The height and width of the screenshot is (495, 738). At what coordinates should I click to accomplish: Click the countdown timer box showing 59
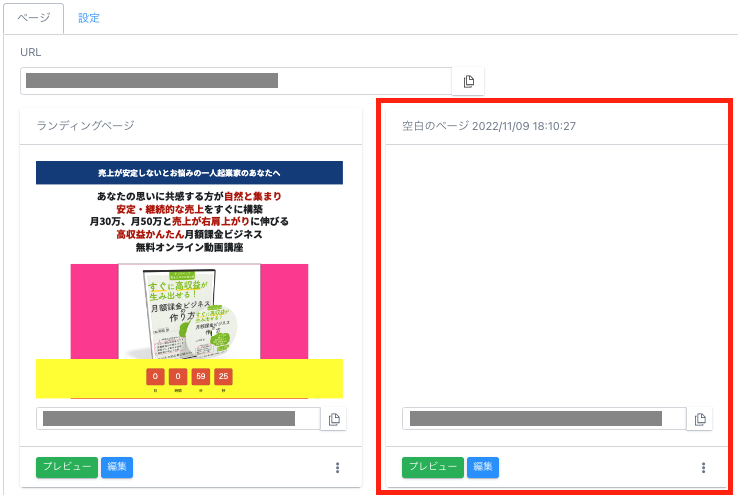pos(200,377)
